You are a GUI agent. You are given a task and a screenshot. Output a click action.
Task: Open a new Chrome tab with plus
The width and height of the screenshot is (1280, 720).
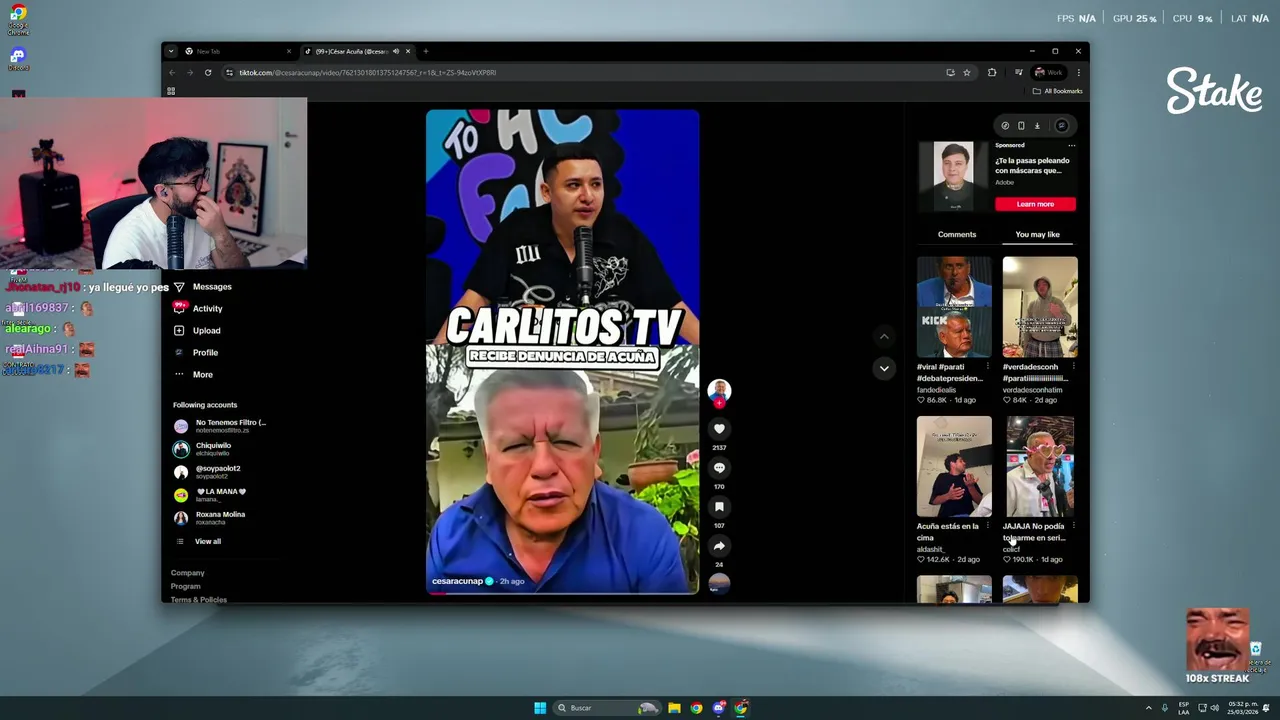click(x=426, y=51)
